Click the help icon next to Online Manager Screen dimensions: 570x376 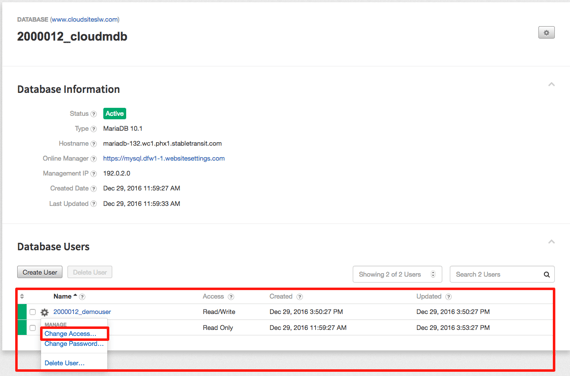coord(94,159)
